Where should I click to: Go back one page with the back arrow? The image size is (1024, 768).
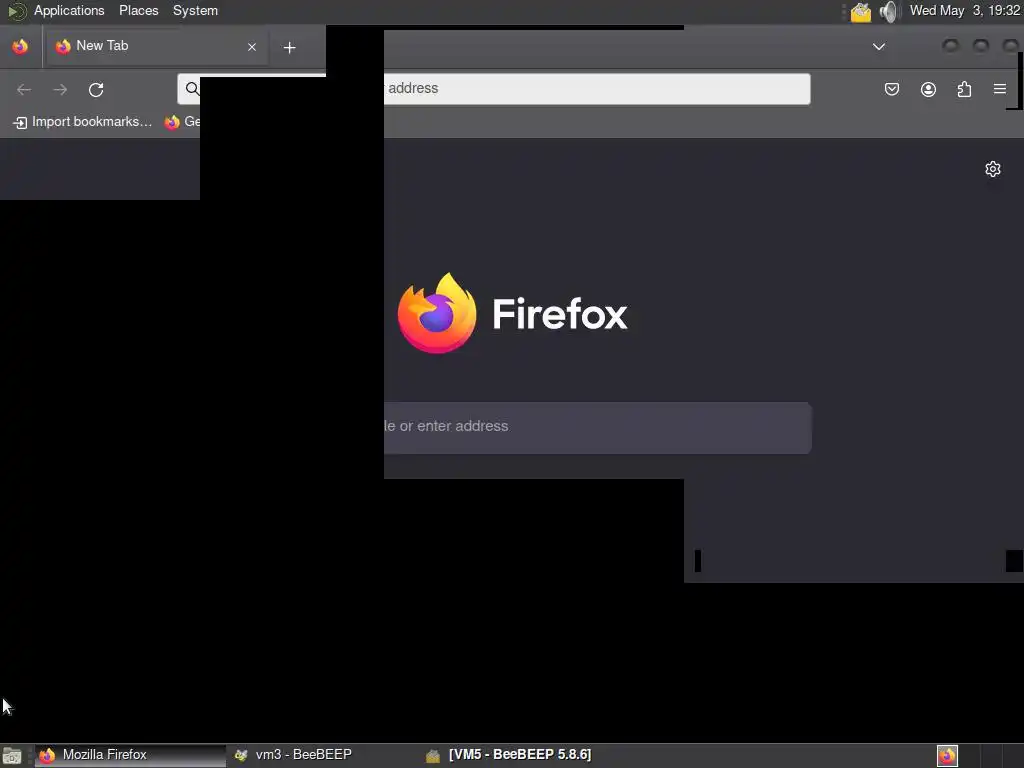click(x=24, y=89)
